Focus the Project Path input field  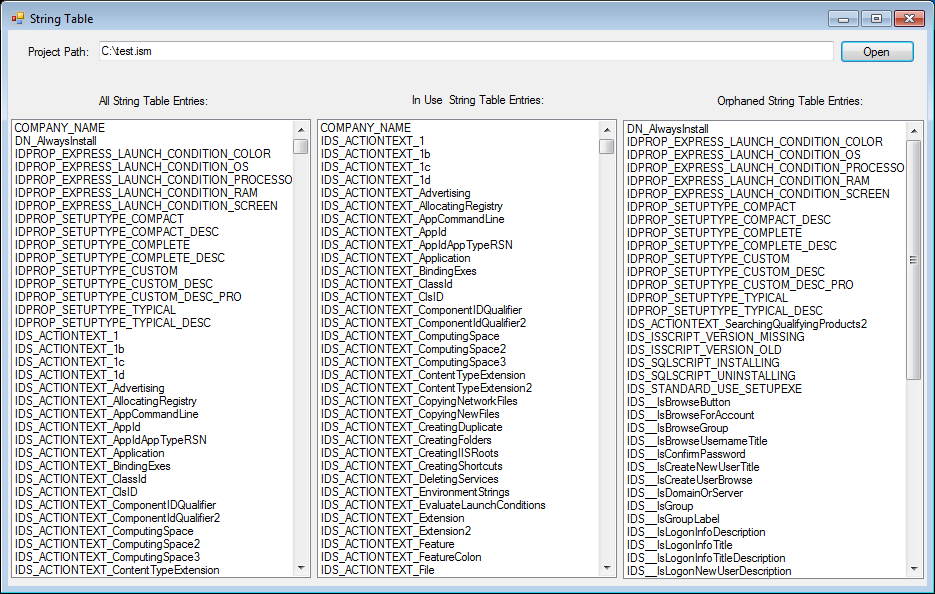click(466, 51)
